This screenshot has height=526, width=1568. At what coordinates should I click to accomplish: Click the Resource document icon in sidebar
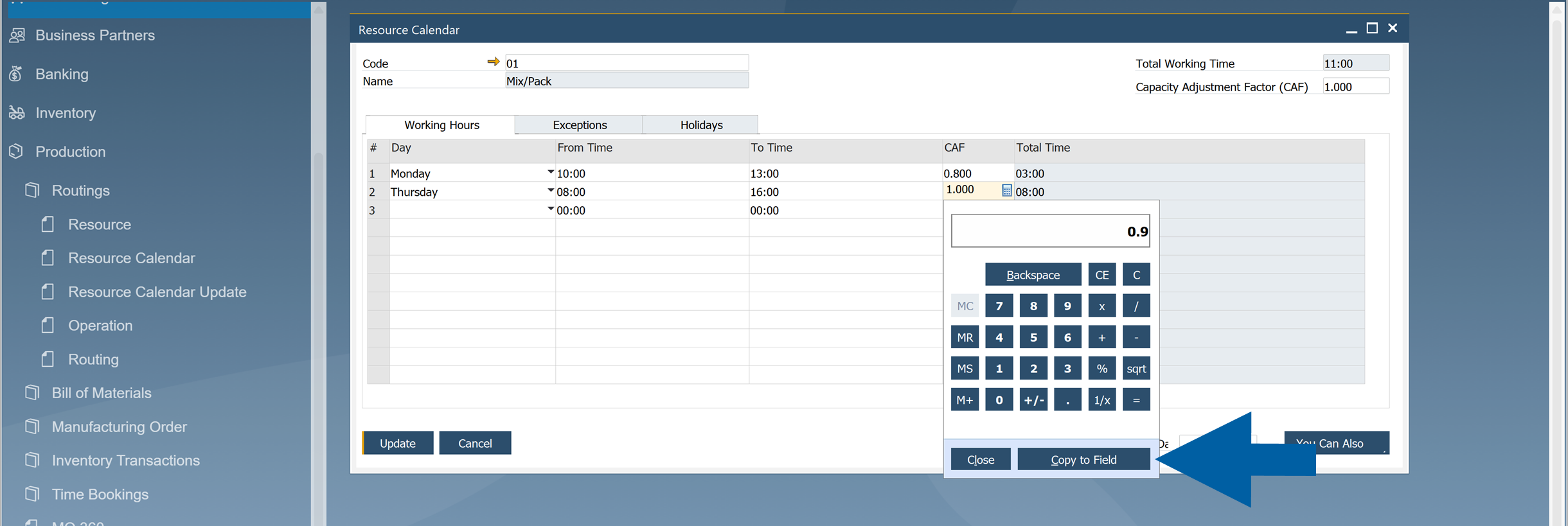coord(48,224)
